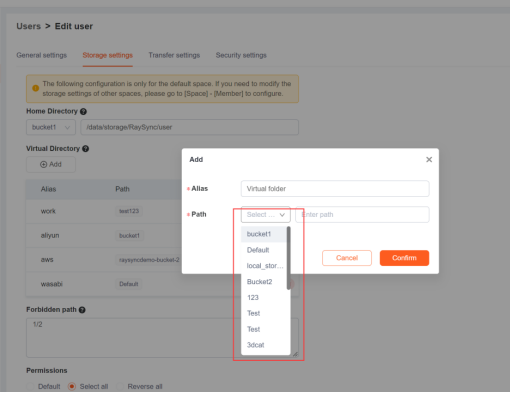Image resolution: width=511 pixels, height=393 pixels.
Task: Click the Cancel button in Add dialog
Action: (347, 258)
